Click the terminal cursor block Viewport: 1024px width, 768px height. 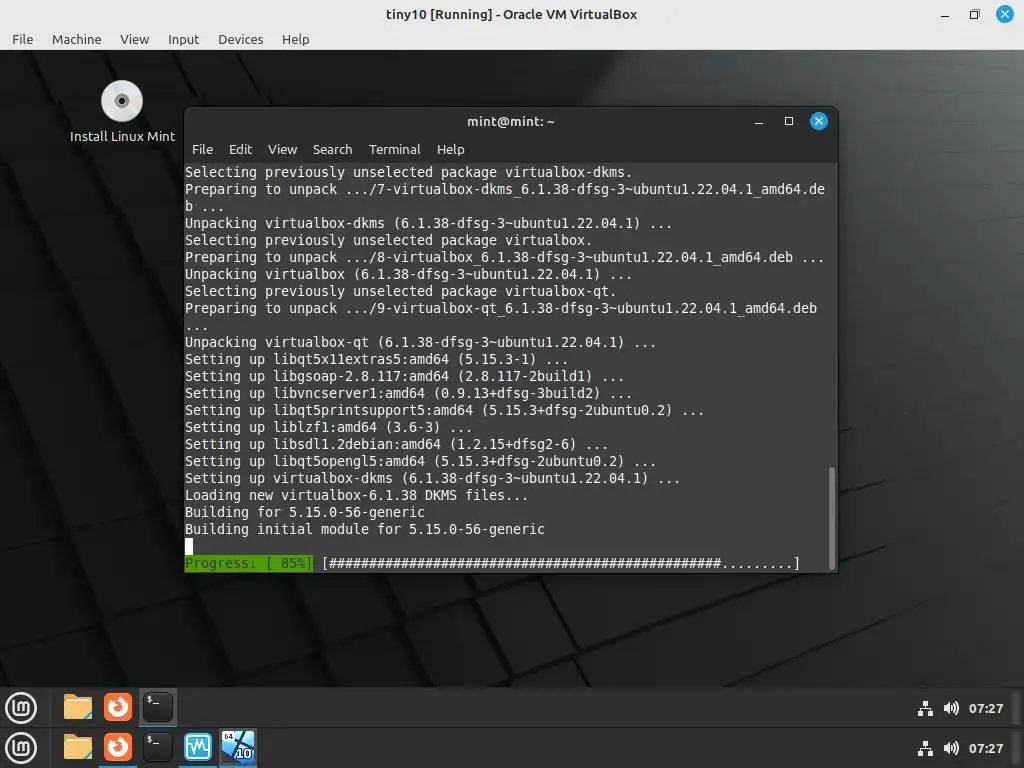click(x=189, y=547)
